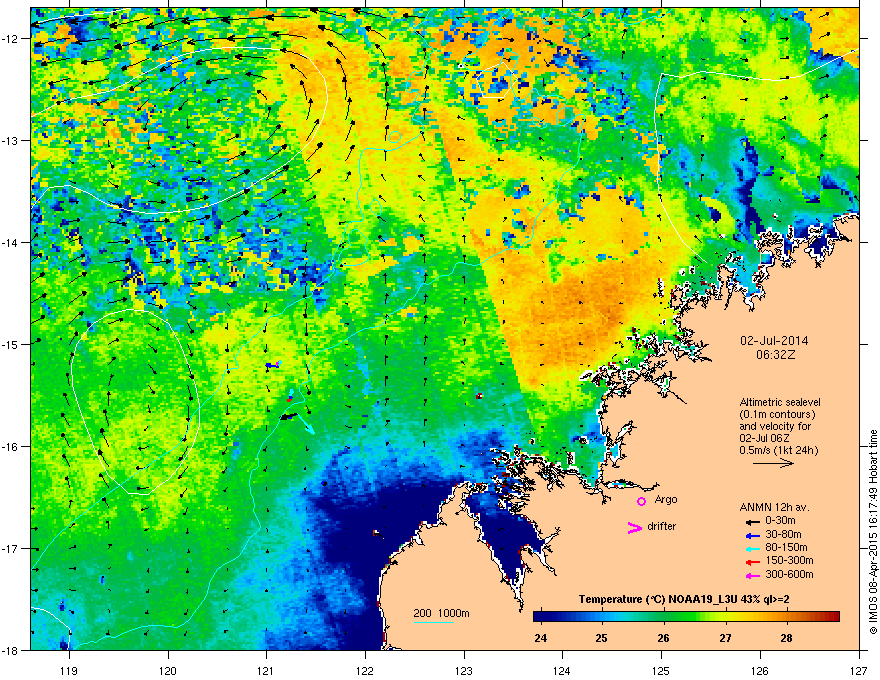Click the date text 02-Jul-2014
This screenshot has width=880, height=680.
pos(774,341)
